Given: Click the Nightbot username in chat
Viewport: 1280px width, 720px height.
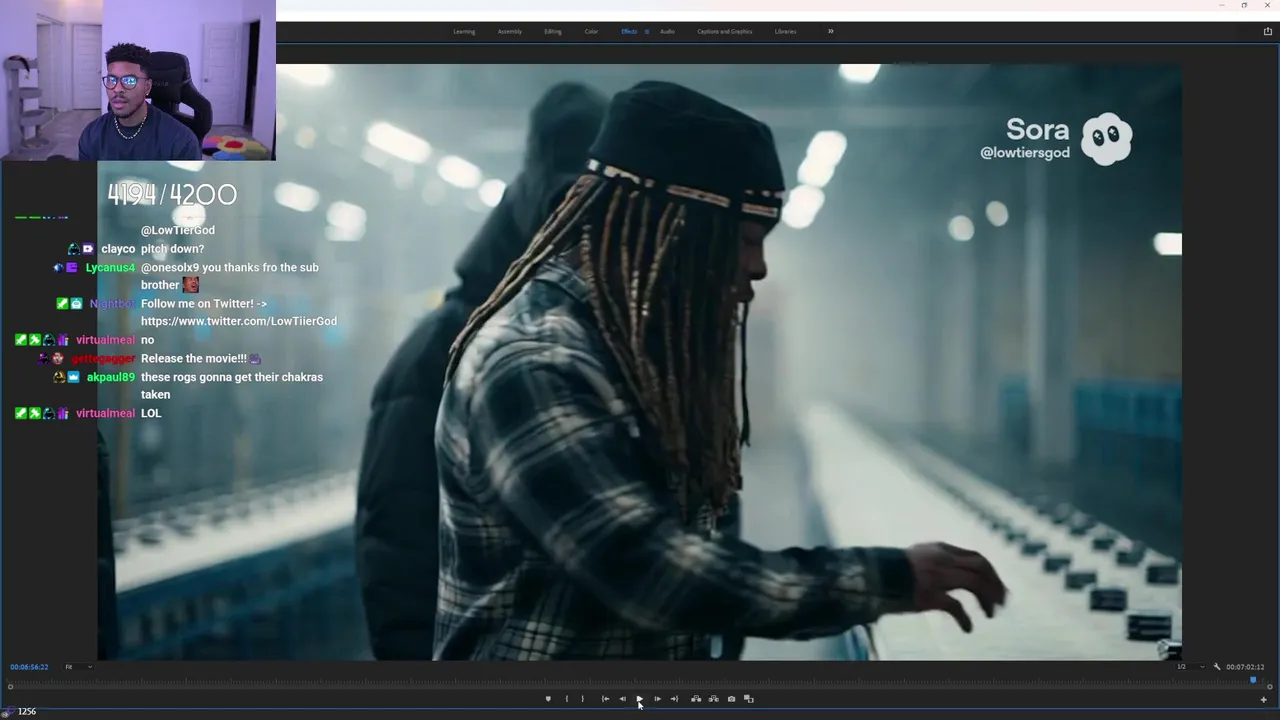Looking at the screenshot, I should pos(112,303).
